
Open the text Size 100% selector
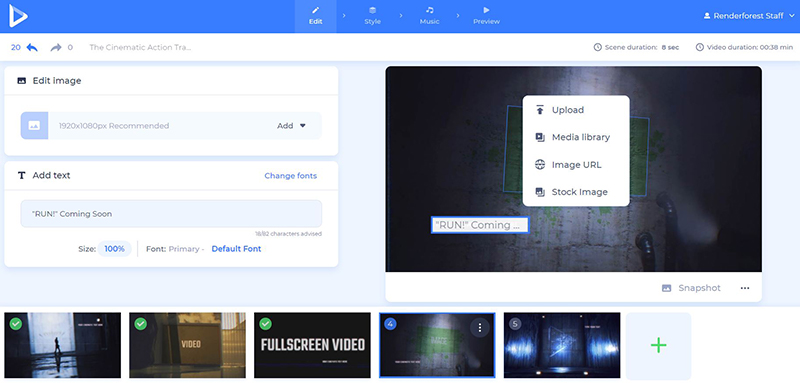pyautogui.click(x=114, y=249)
